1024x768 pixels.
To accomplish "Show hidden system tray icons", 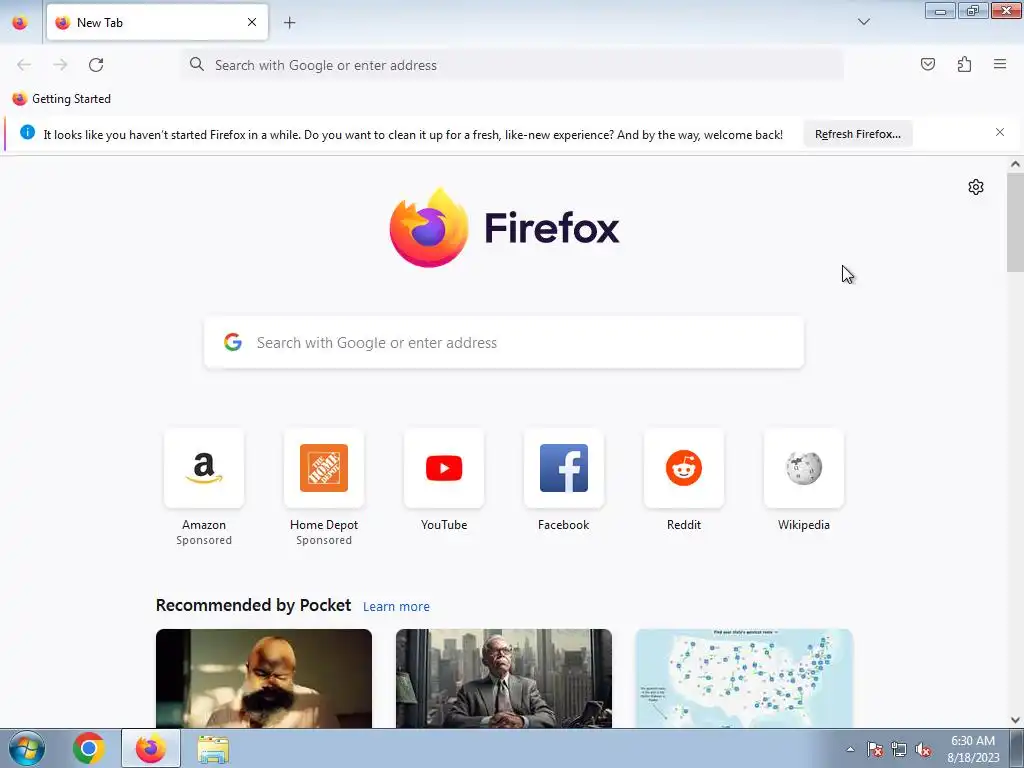I will (x=850, y=749).
